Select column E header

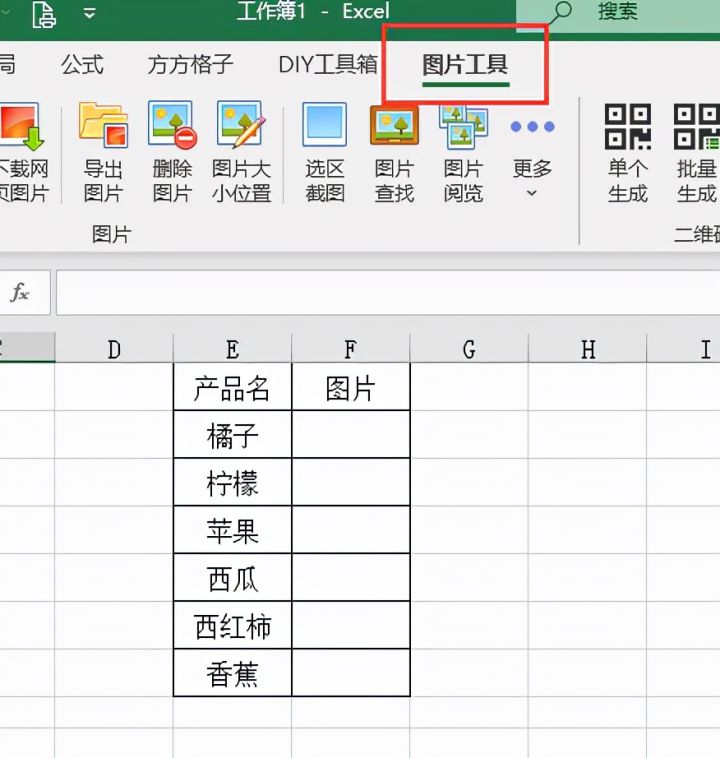[233, 348]
